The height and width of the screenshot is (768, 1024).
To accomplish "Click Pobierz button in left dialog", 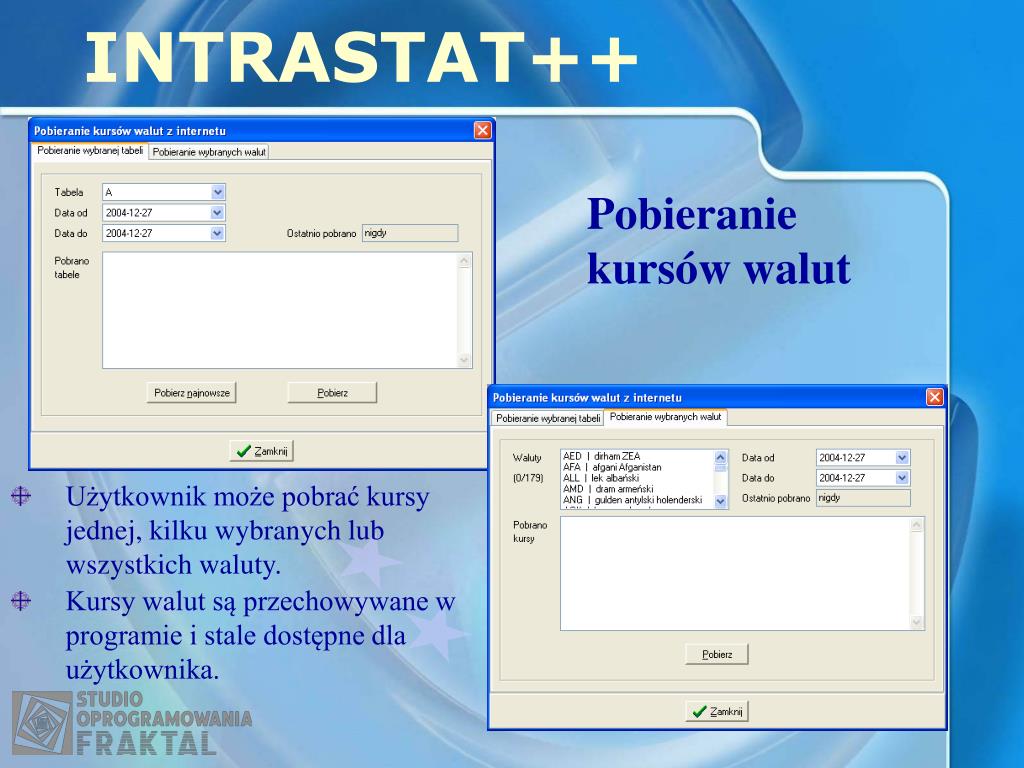I will point(332,393).
